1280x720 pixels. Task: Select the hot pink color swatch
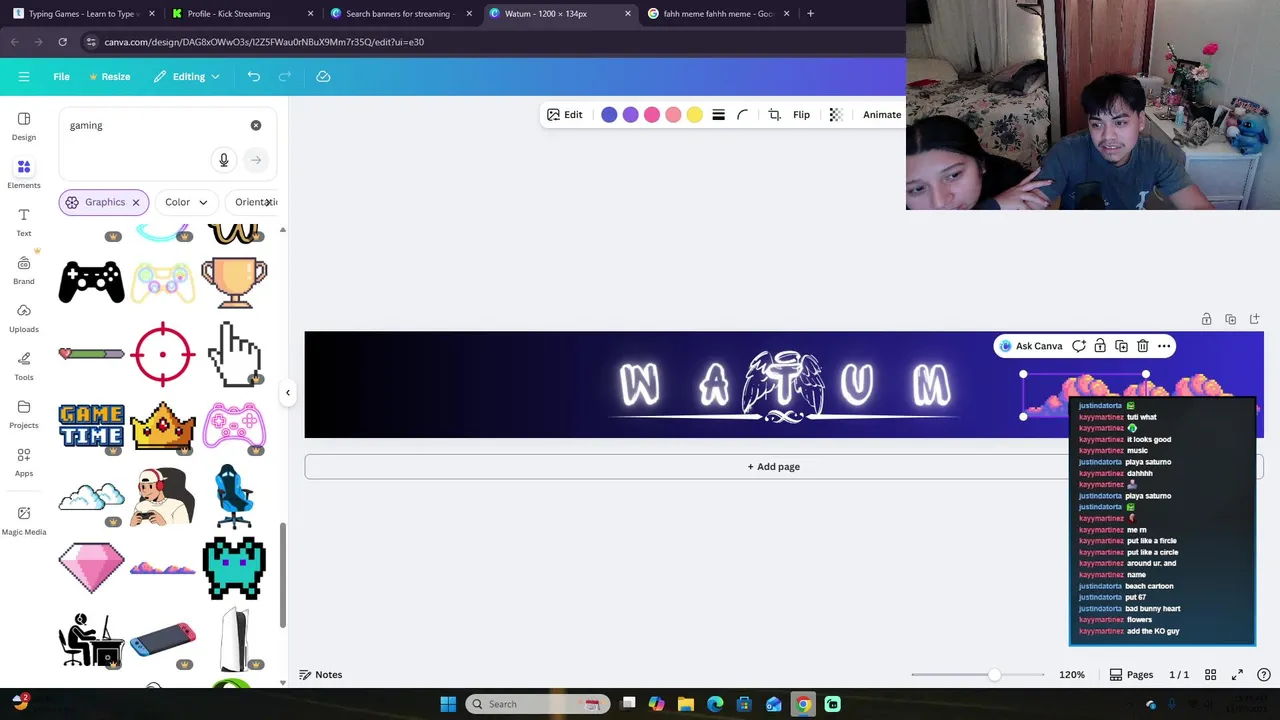click(x=652, y=115)
